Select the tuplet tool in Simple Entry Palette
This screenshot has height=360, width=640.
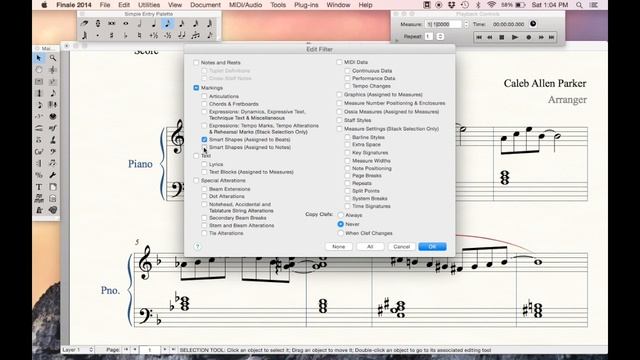(196, 36)
